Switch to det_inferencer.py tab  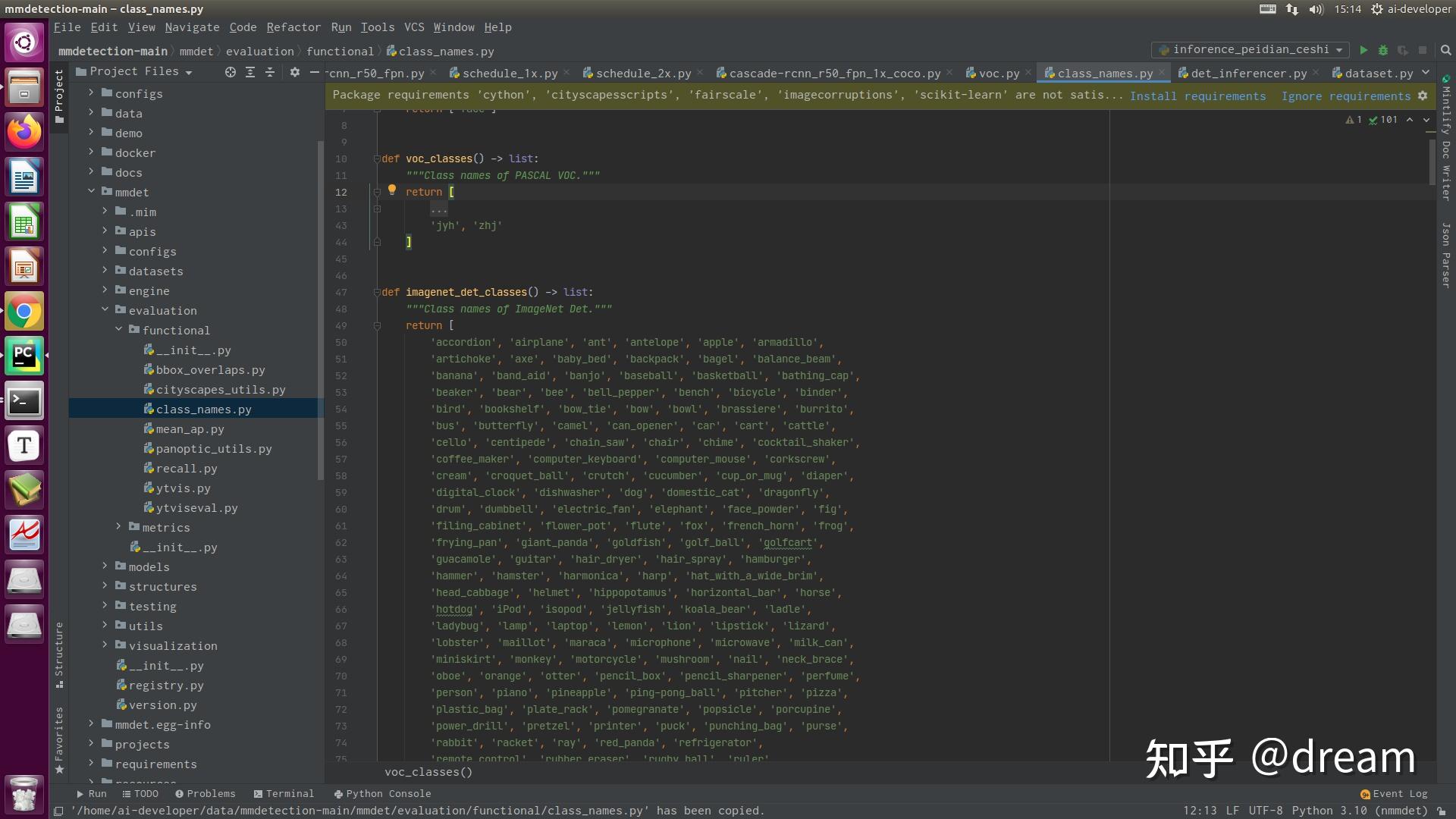[x=1248, y=74]
